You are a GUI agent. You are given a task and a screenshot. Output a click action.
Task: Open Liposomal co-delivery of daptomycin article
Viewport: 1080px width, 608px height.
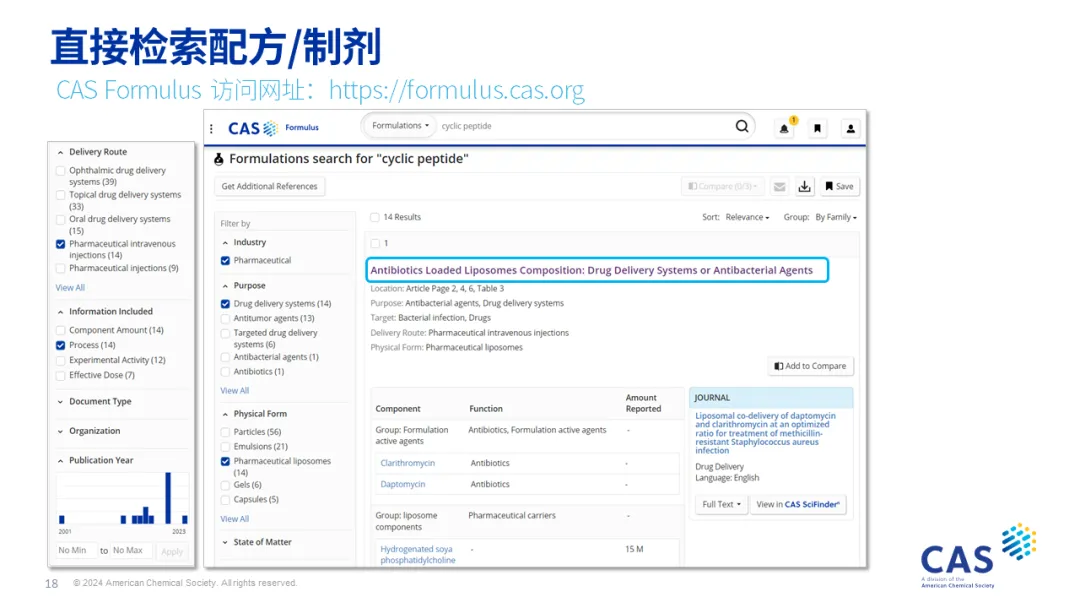pos(765,434)
